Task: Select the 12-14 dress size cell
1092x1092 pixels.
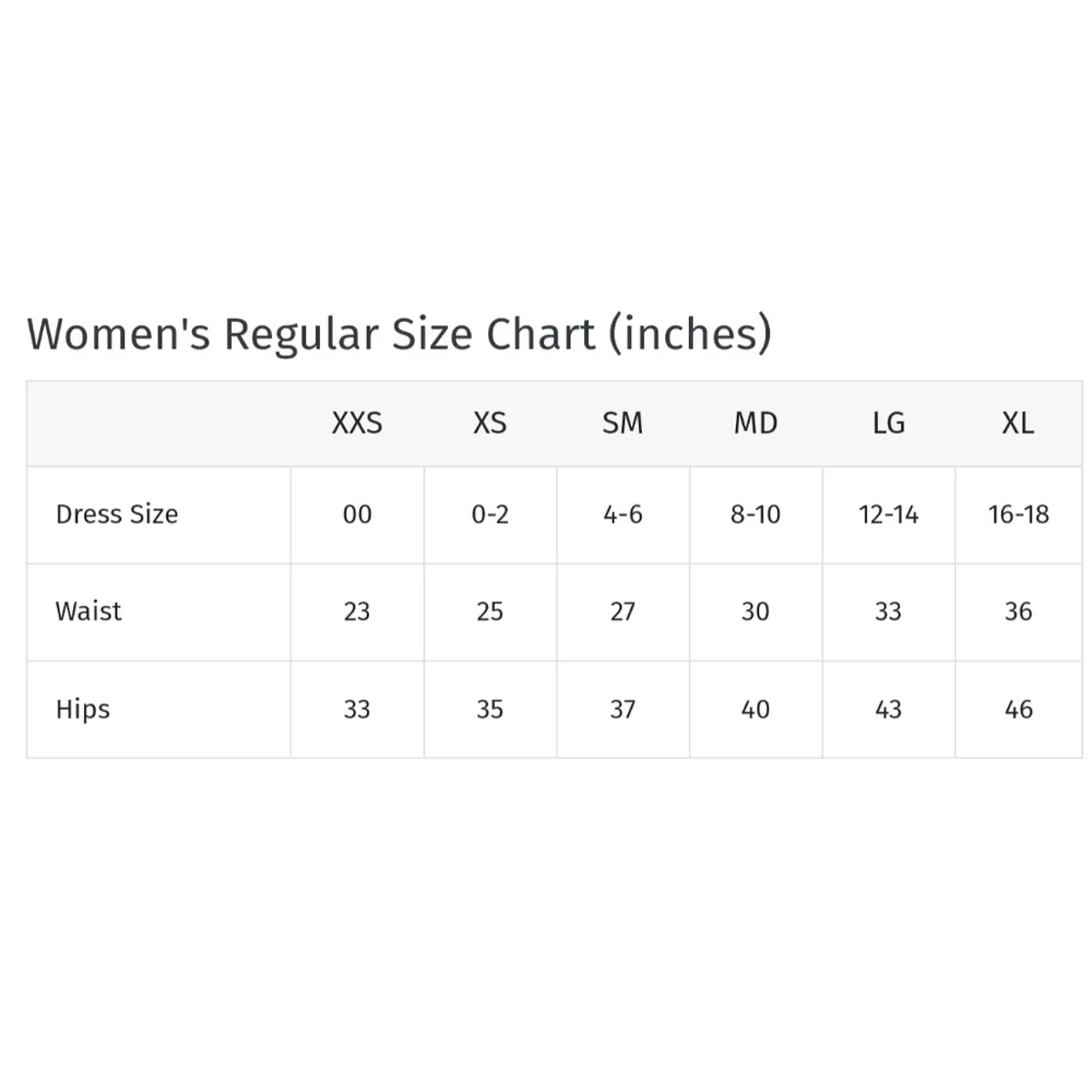Action: (889, 515)
